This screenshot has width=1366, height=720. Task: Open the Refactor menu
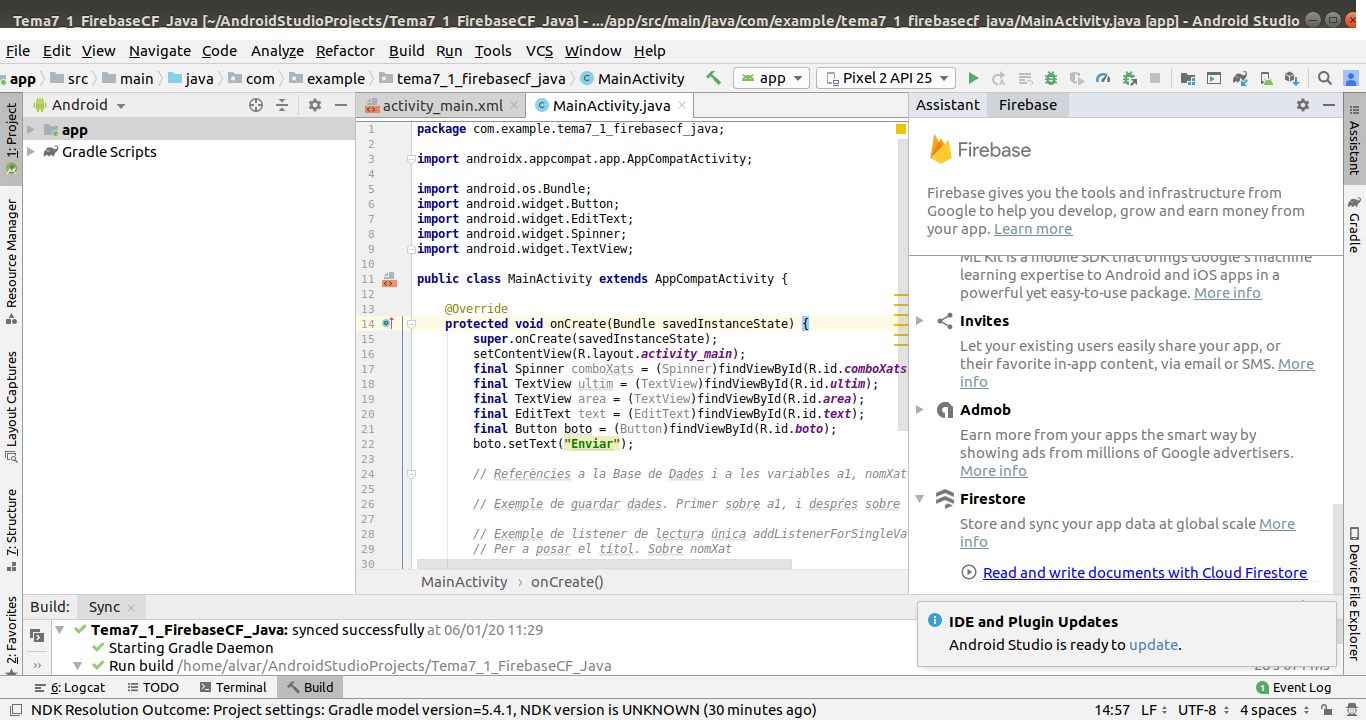(345, 51)
